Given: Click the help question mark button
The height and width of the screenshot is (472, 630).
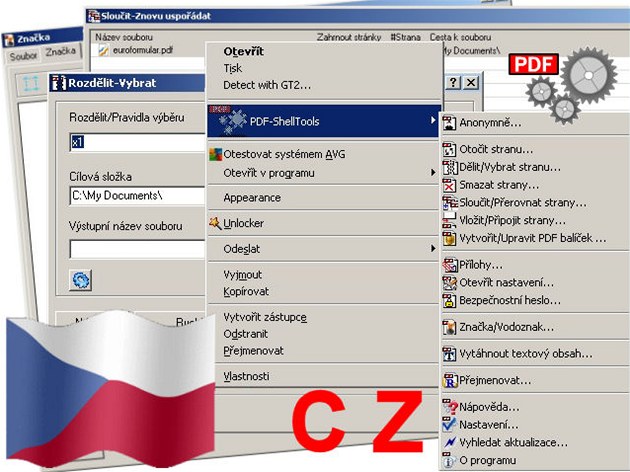Looking at the screenshot, I should (x=453, y=83).
